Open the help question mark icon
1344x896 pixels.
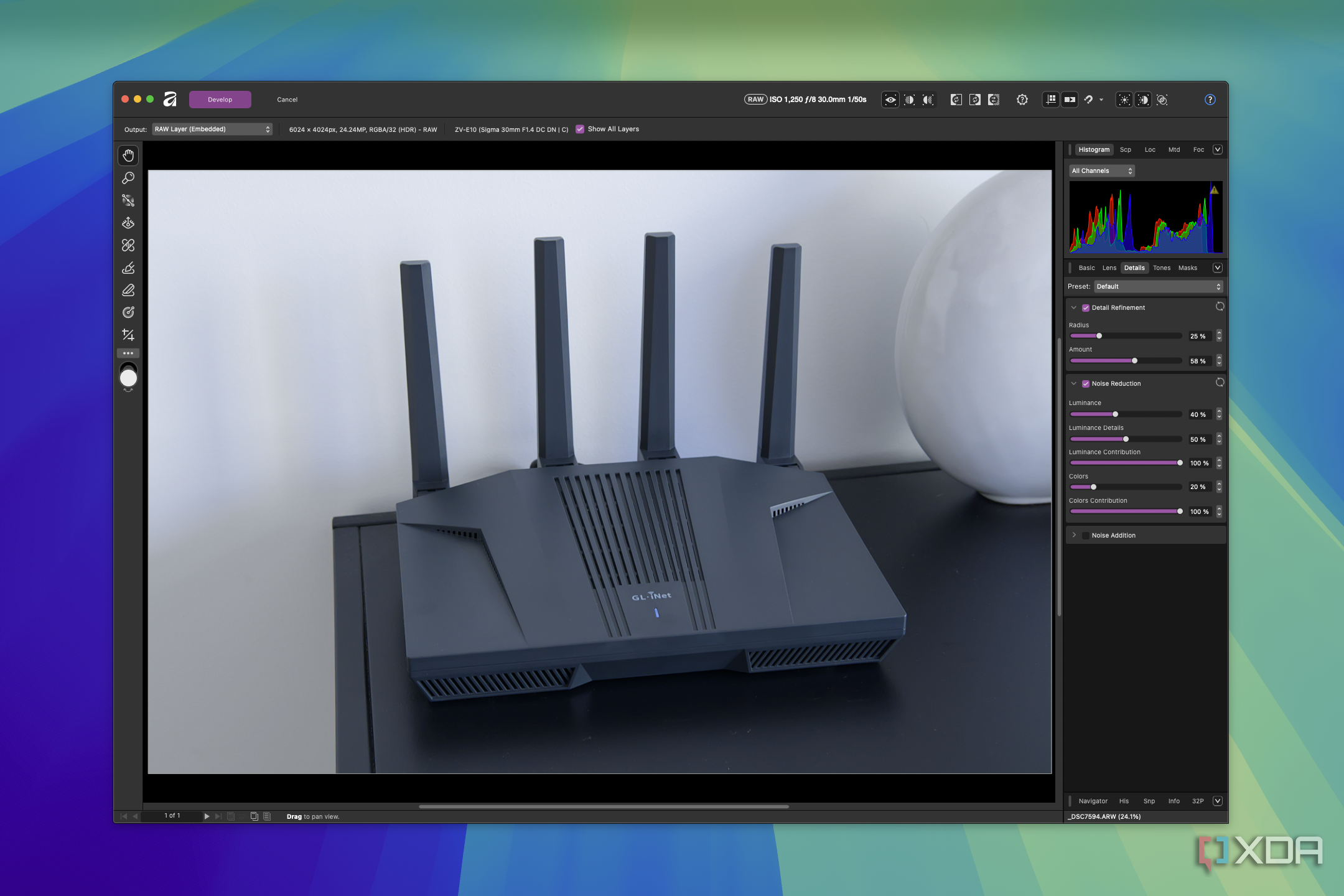(x=1210, y=100)
